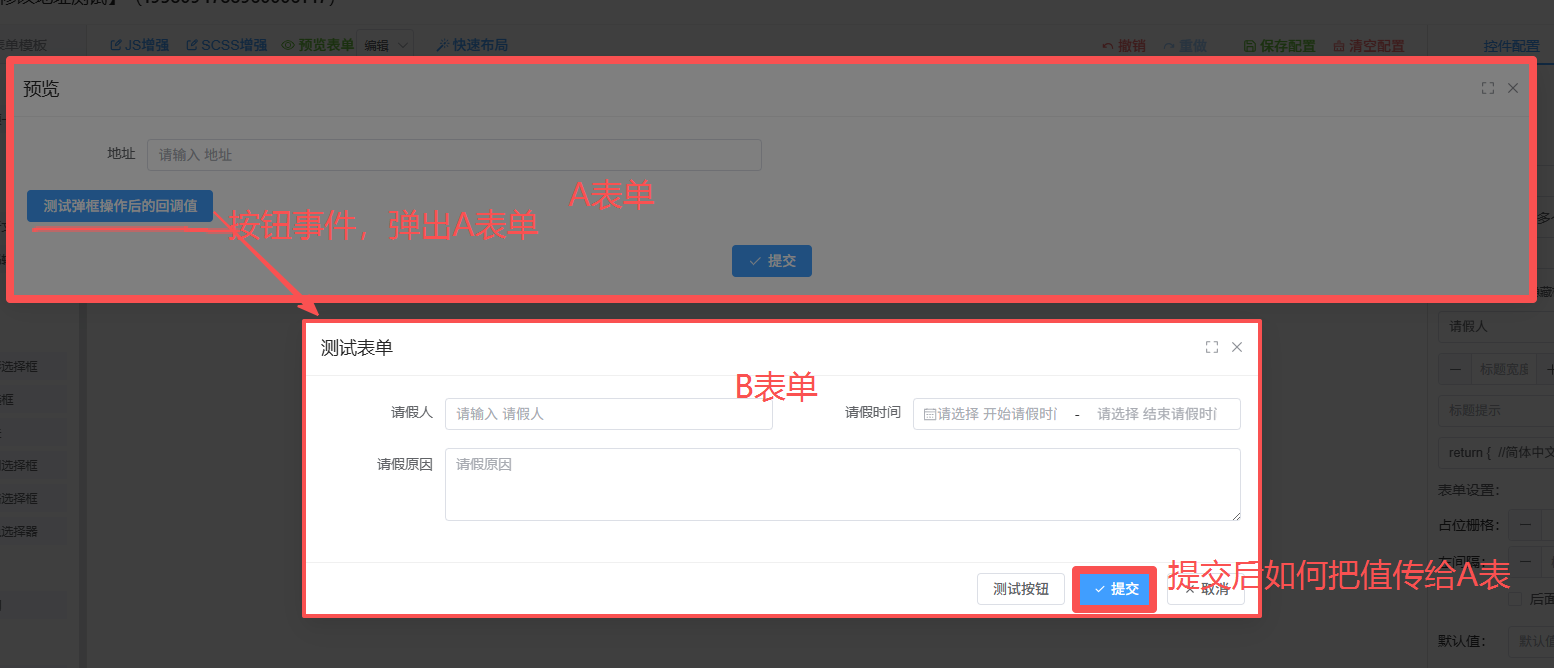Image resolution: width=1554 pixels, height=668 pixels.
Task: Click the 地址 input field
Action: pyautogui.click(x=454, y=155)
